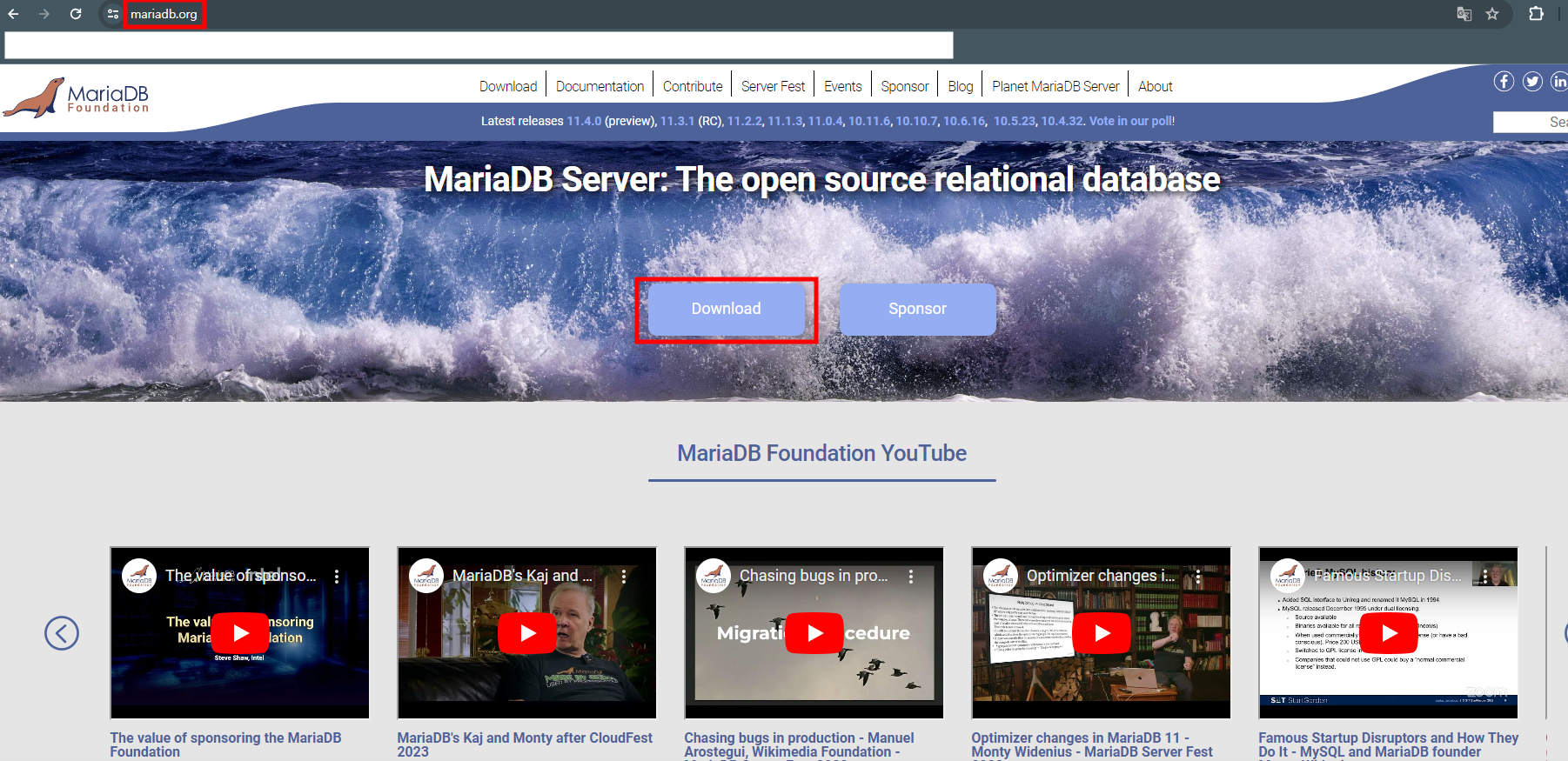Open options menu on Optimizer changes video

1198,576
